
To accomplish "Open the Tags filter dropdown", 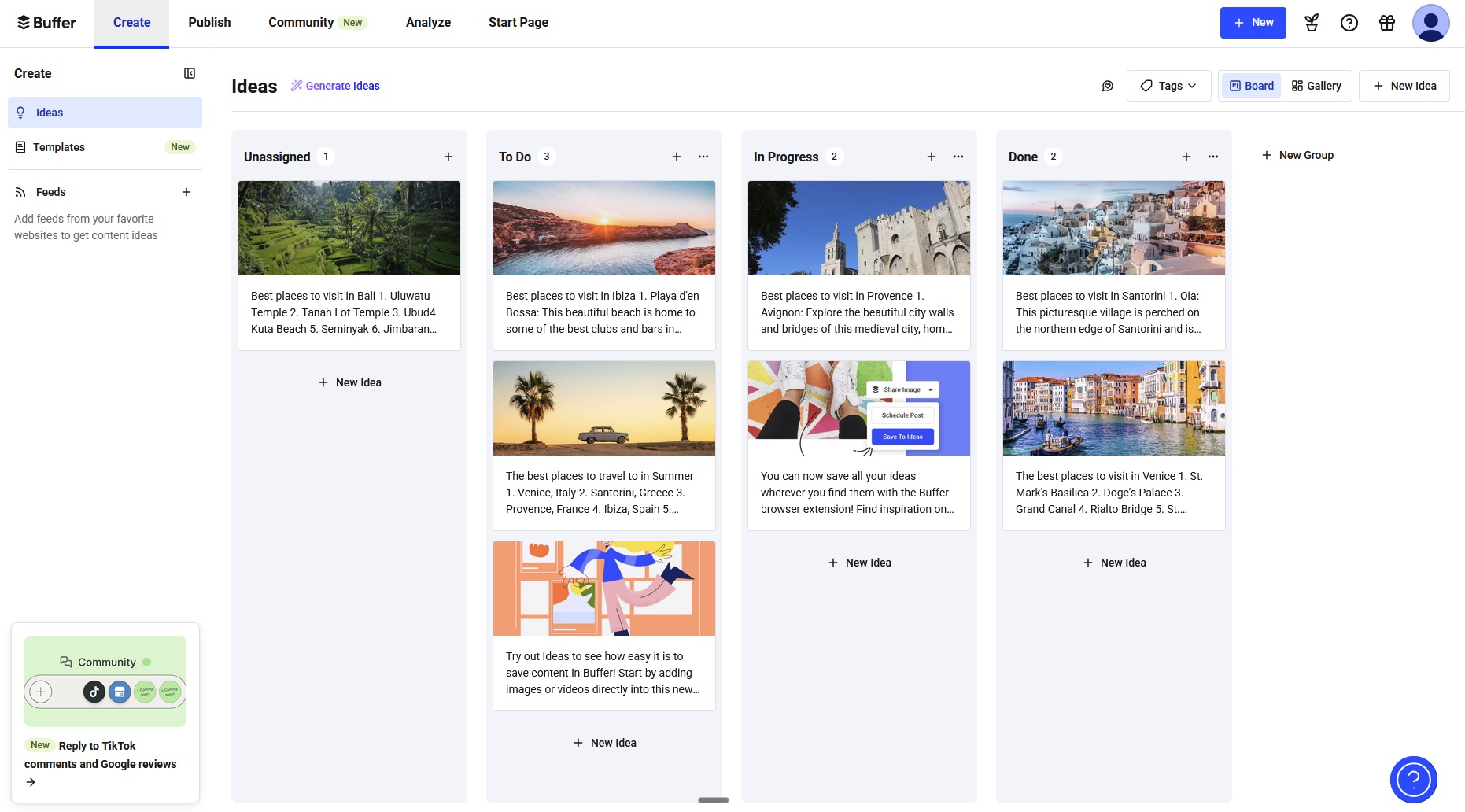I will click(1169, 85).
